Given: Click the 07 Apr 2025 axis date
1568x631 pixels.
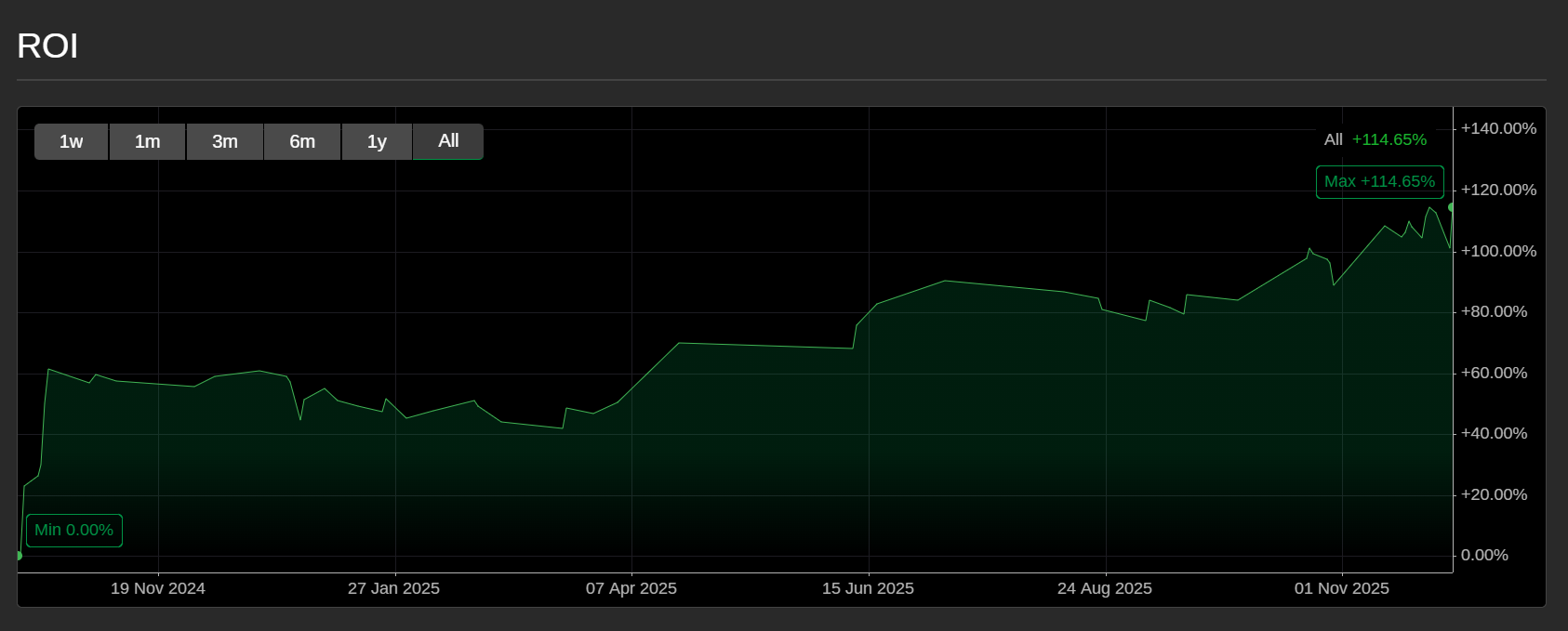Looking at the screenshot, I should coord(631,588).
